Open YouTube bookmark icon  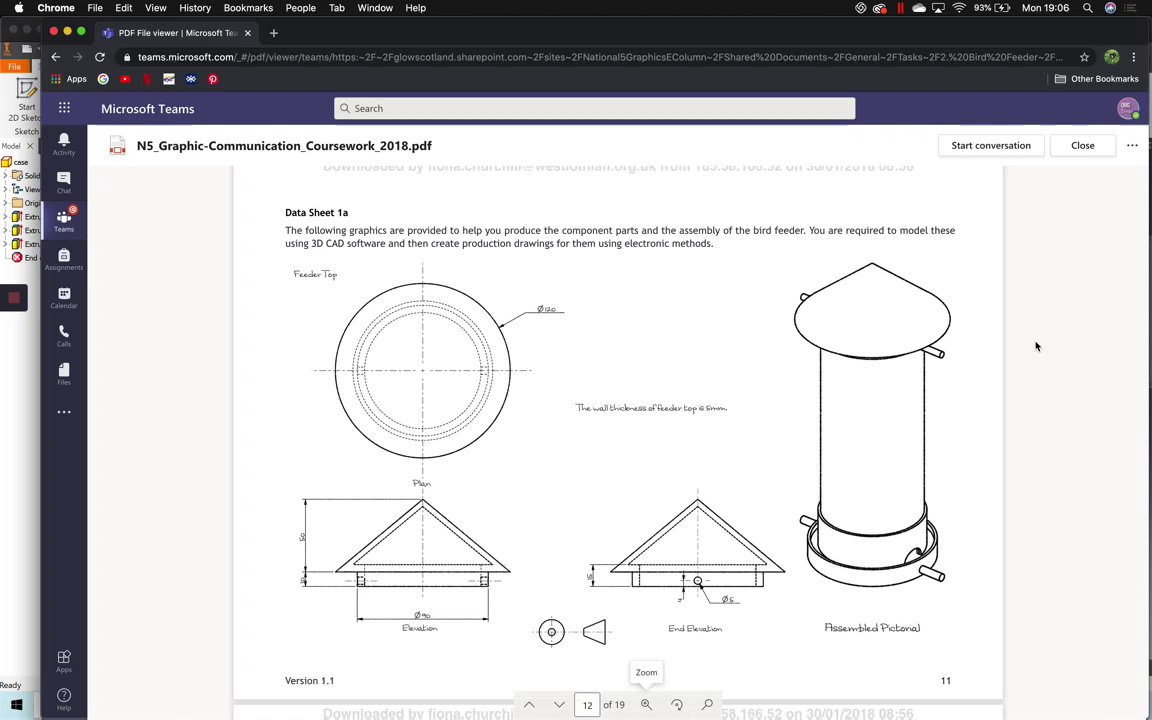125,79
